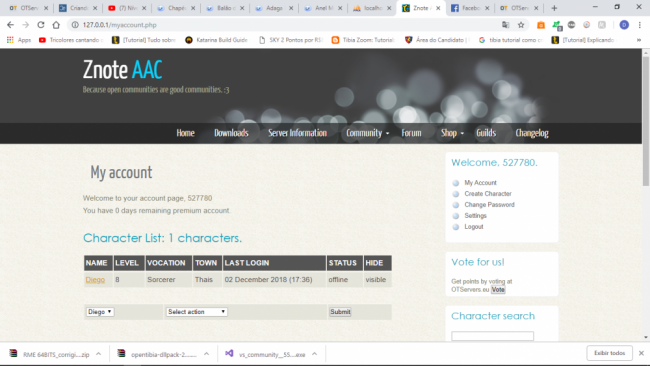This screenshot has width=650, height=366.
Task: Expand the Community dropdown menu
Action: [367, 133]
